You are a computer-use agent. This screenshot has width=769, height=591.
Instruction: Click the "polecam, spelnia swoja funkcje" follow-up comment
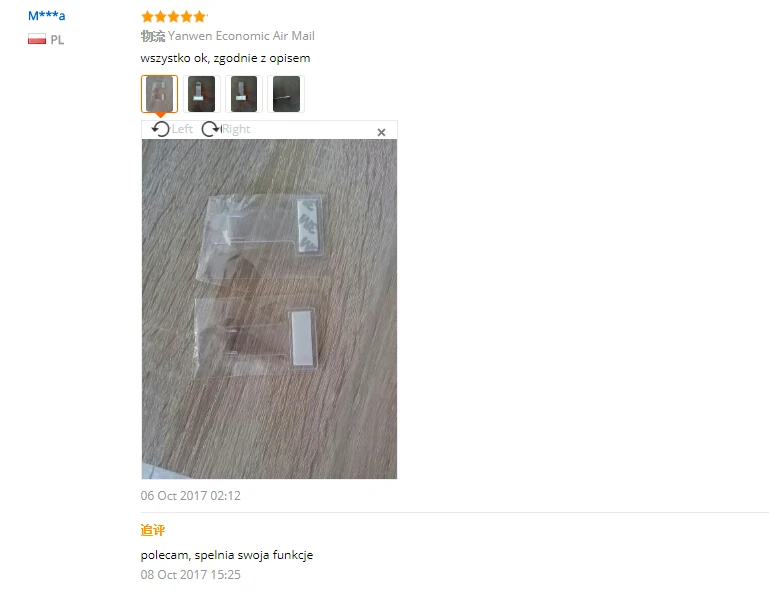(x=227, y=555)
